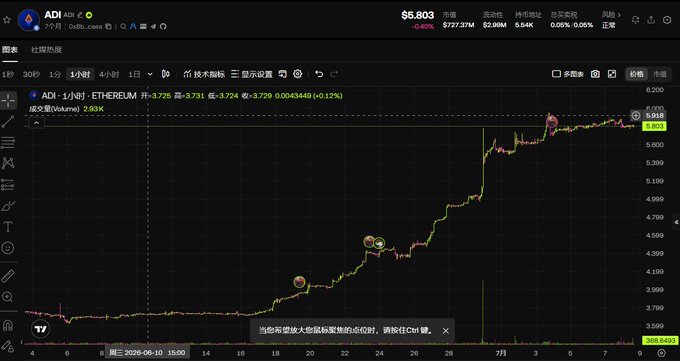Select the crosshair cursor tool
Screen dimensions: 680x361
tap(8, 100)
